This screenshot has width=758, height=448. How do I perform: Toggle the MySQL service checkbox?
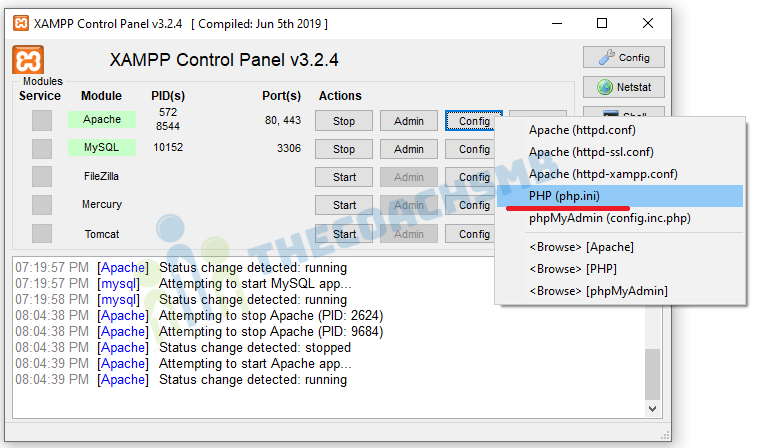tap(42, 149)
